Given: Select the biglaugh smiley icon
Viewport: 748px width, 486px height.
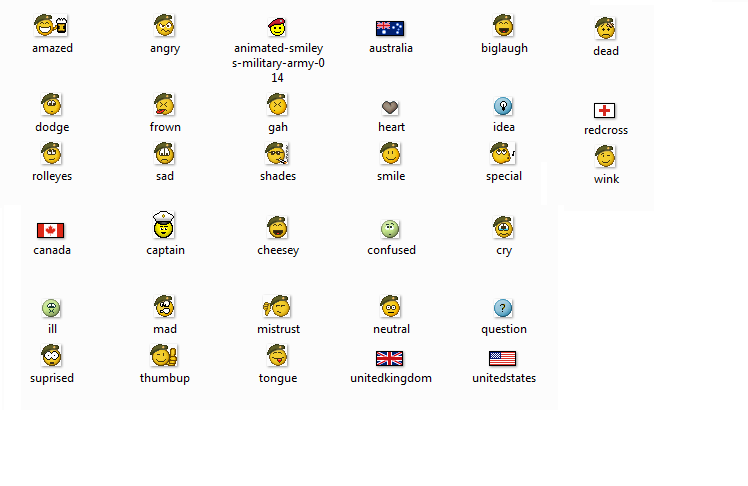Looking at the screenshot, I should [x=504, y=26].
